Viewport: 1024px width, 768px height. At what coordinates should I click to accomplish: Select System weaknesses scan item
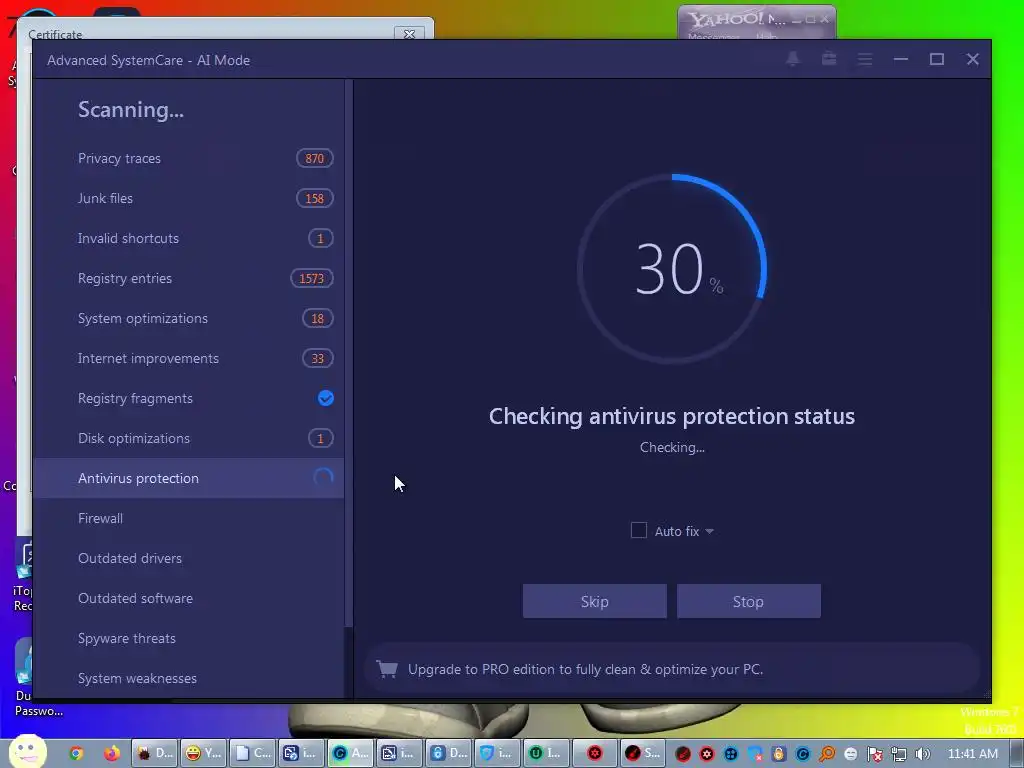tap(189, 678)
